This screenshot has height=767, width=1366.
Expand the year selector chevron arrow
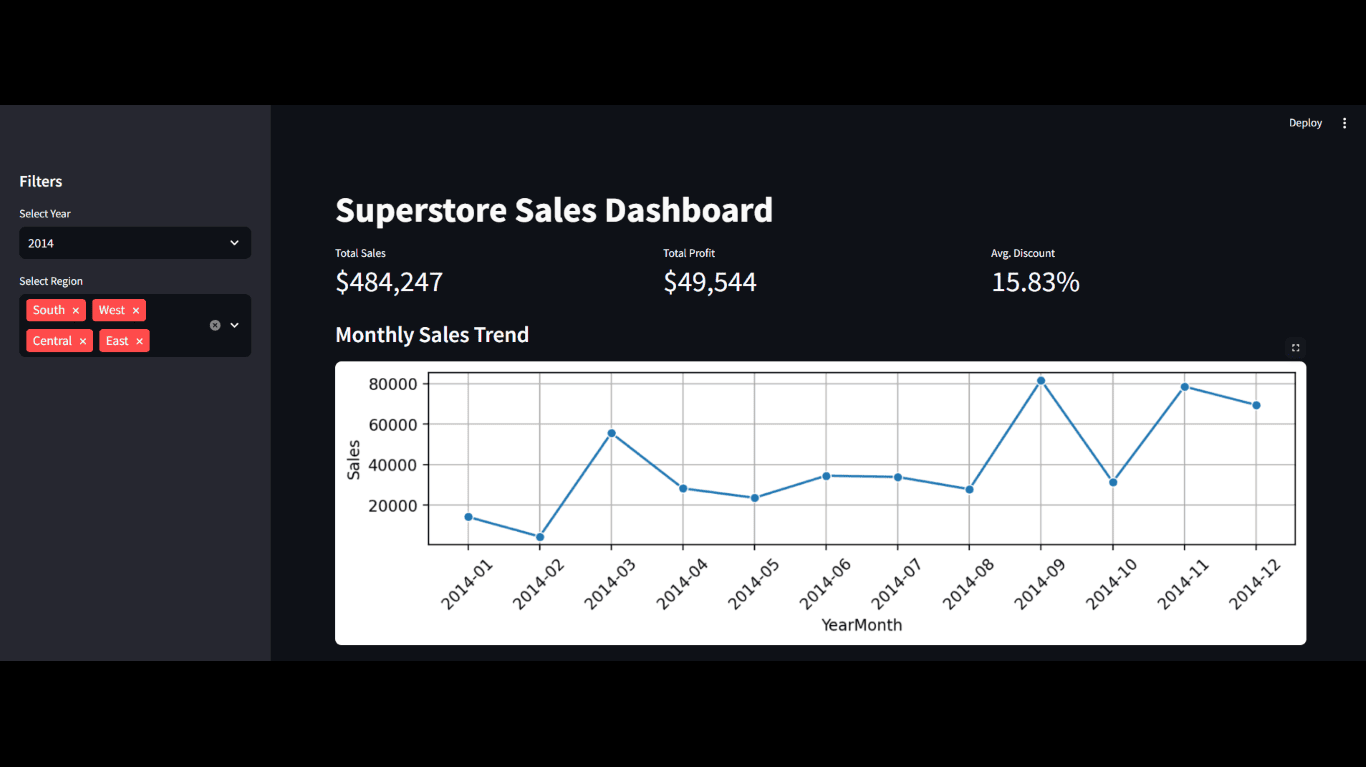235,243
